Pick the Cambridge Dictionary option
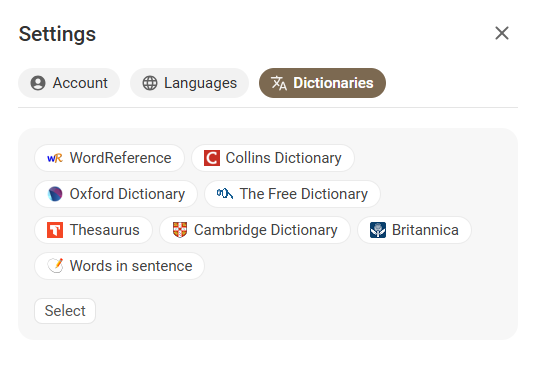The width and height of the screenshot is (536, 367). click(255, 230)
